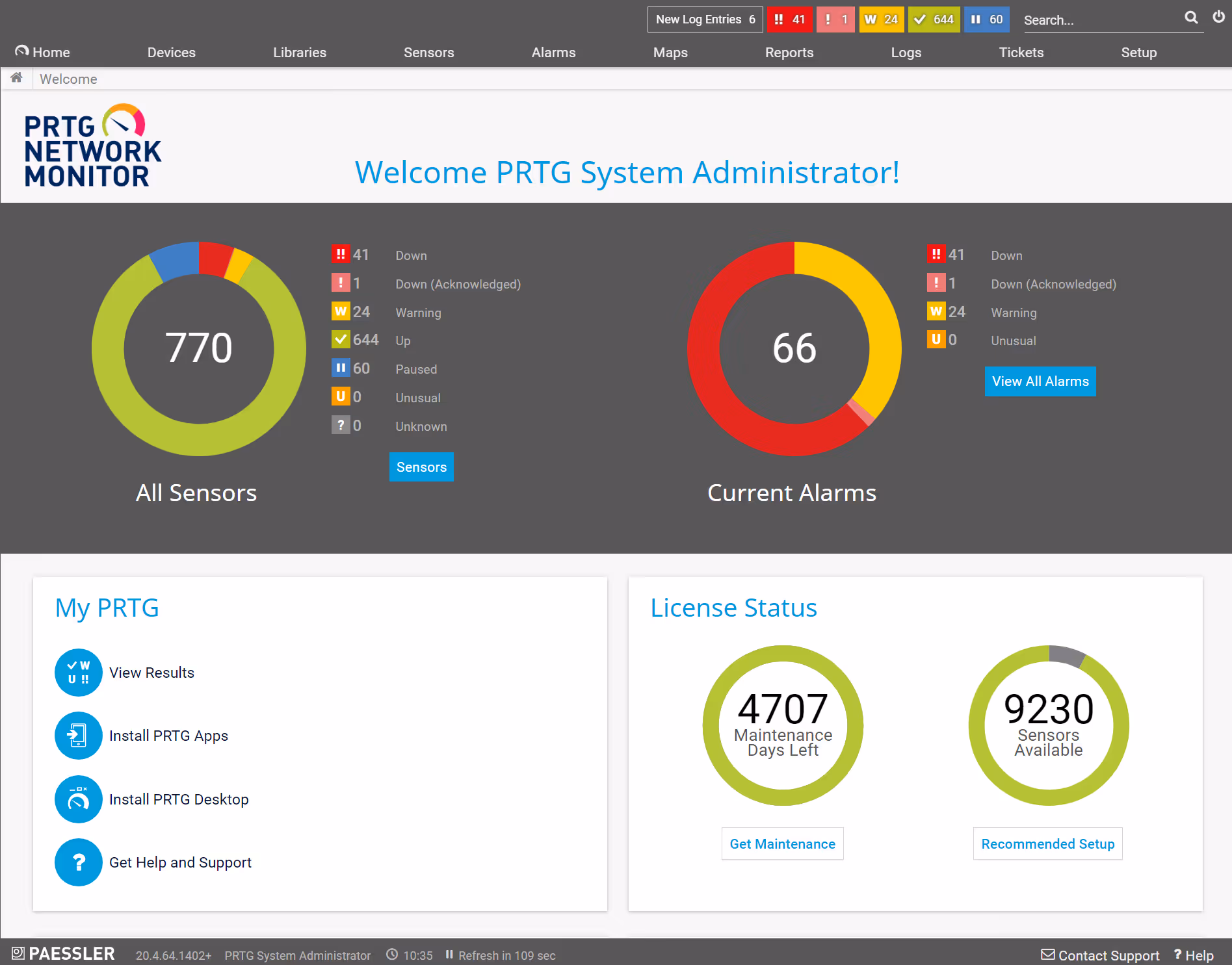Open the Contact Support link
1232x965 pixels.
pyautogui.click(x=1100, y=955)
